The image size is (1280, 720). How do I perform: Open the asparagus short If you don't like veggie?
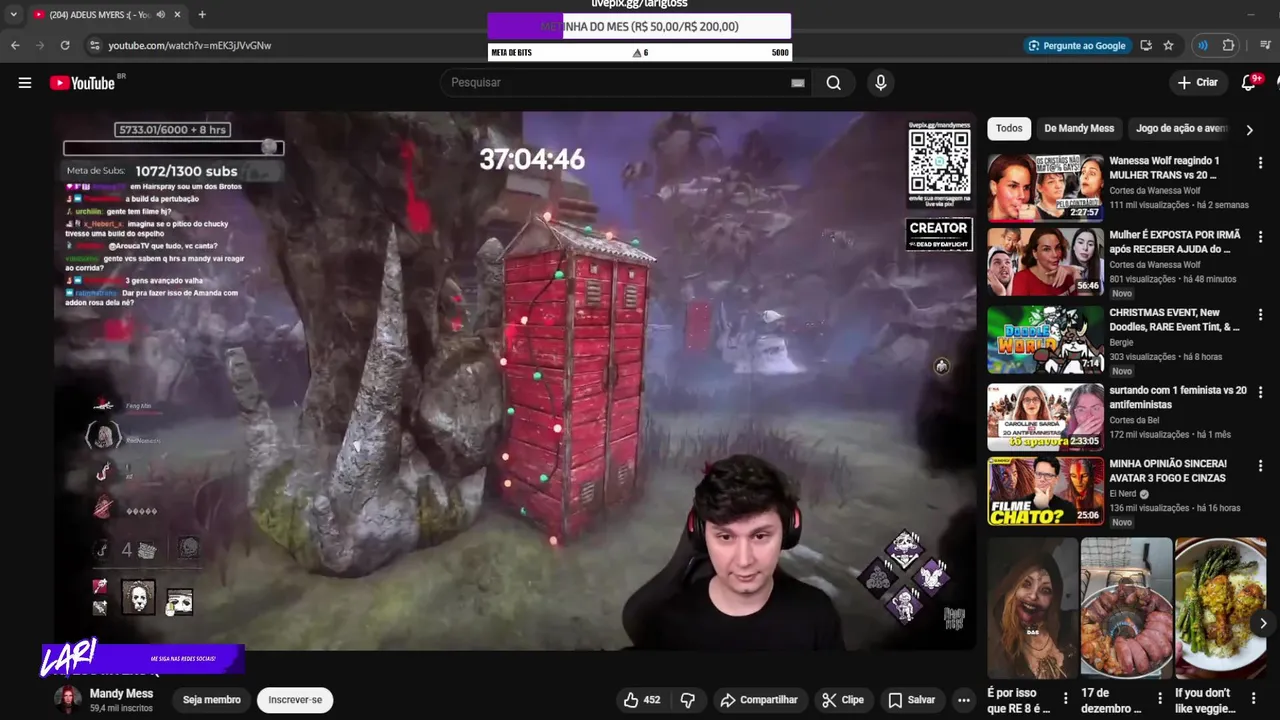[1220, 608]
